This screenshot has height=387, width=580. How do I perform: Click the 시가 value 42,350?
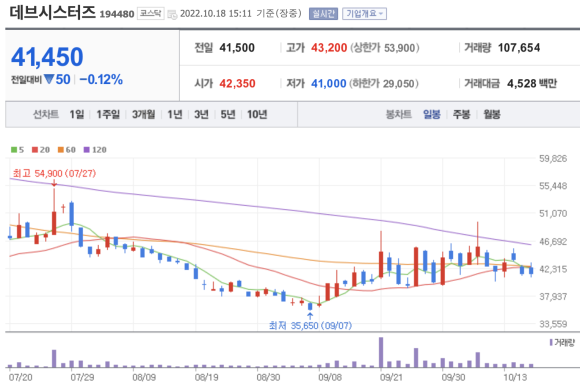(x=237, y=84)
